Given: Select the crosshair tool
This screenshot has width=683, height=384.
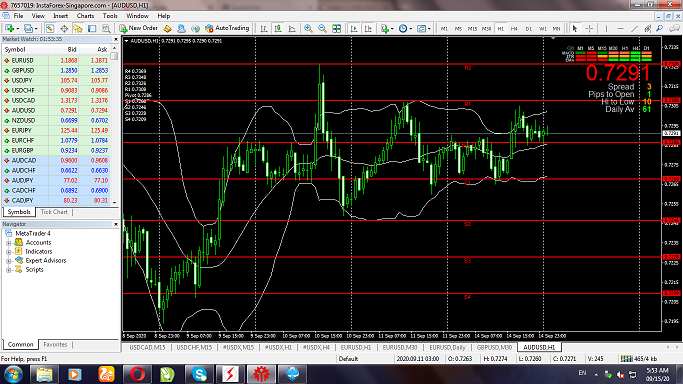Looking at the screenshot, I should point(589,28).
